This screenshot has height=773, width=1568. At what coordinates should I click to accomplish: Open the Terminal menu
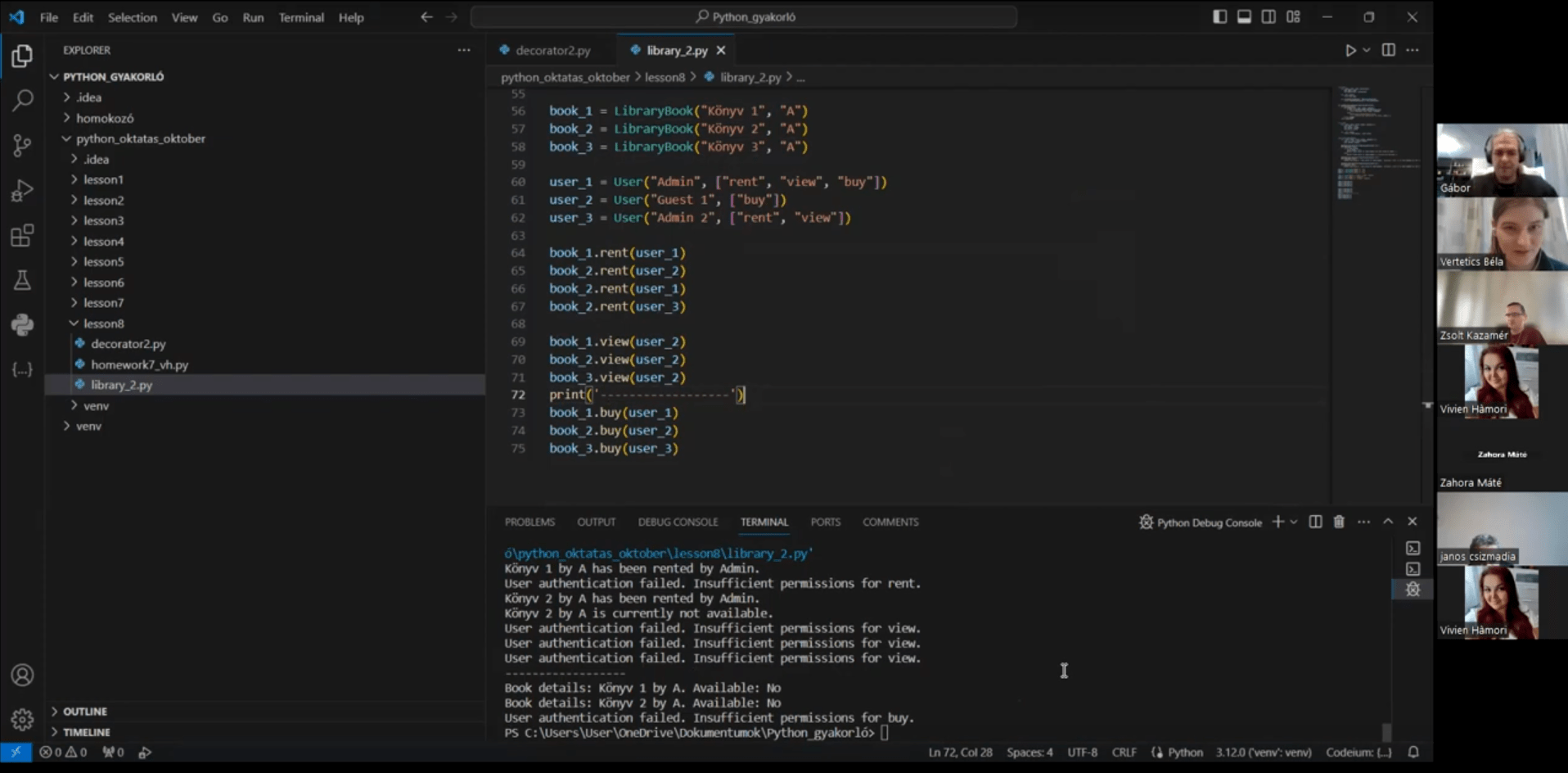click(300, 17)
